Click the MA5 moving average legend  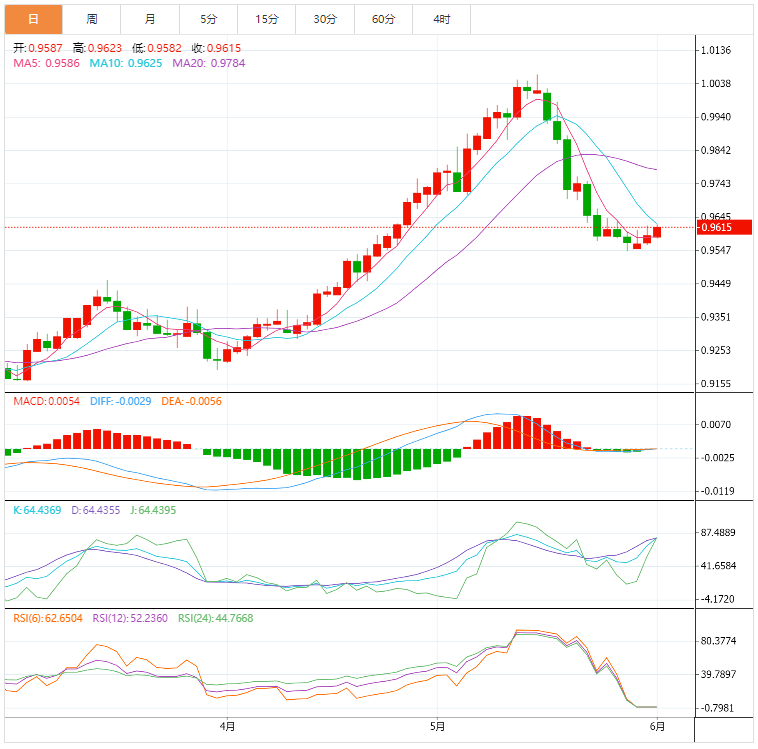point(46,63)
